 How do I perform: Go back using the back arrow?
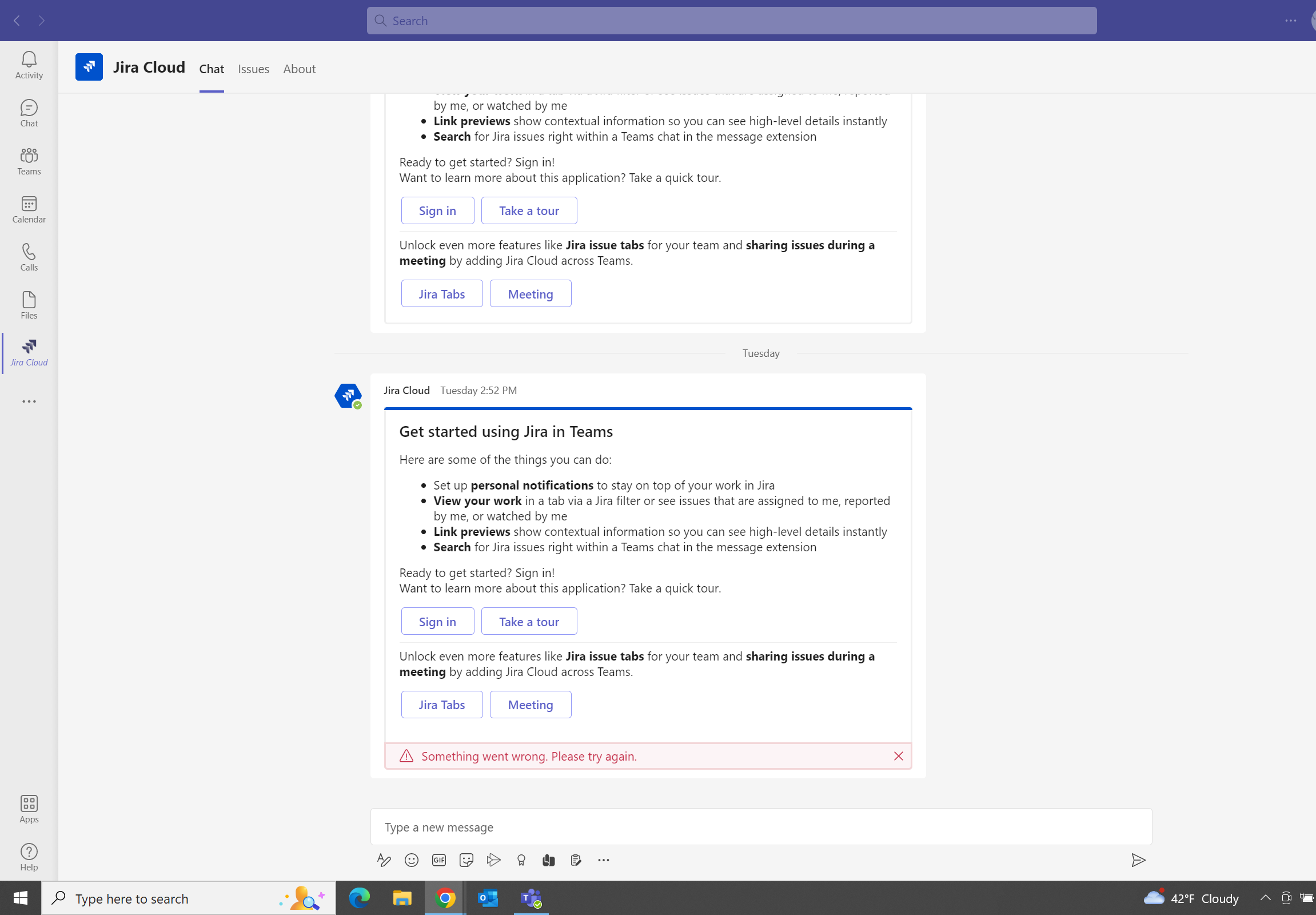click(17, 21)
